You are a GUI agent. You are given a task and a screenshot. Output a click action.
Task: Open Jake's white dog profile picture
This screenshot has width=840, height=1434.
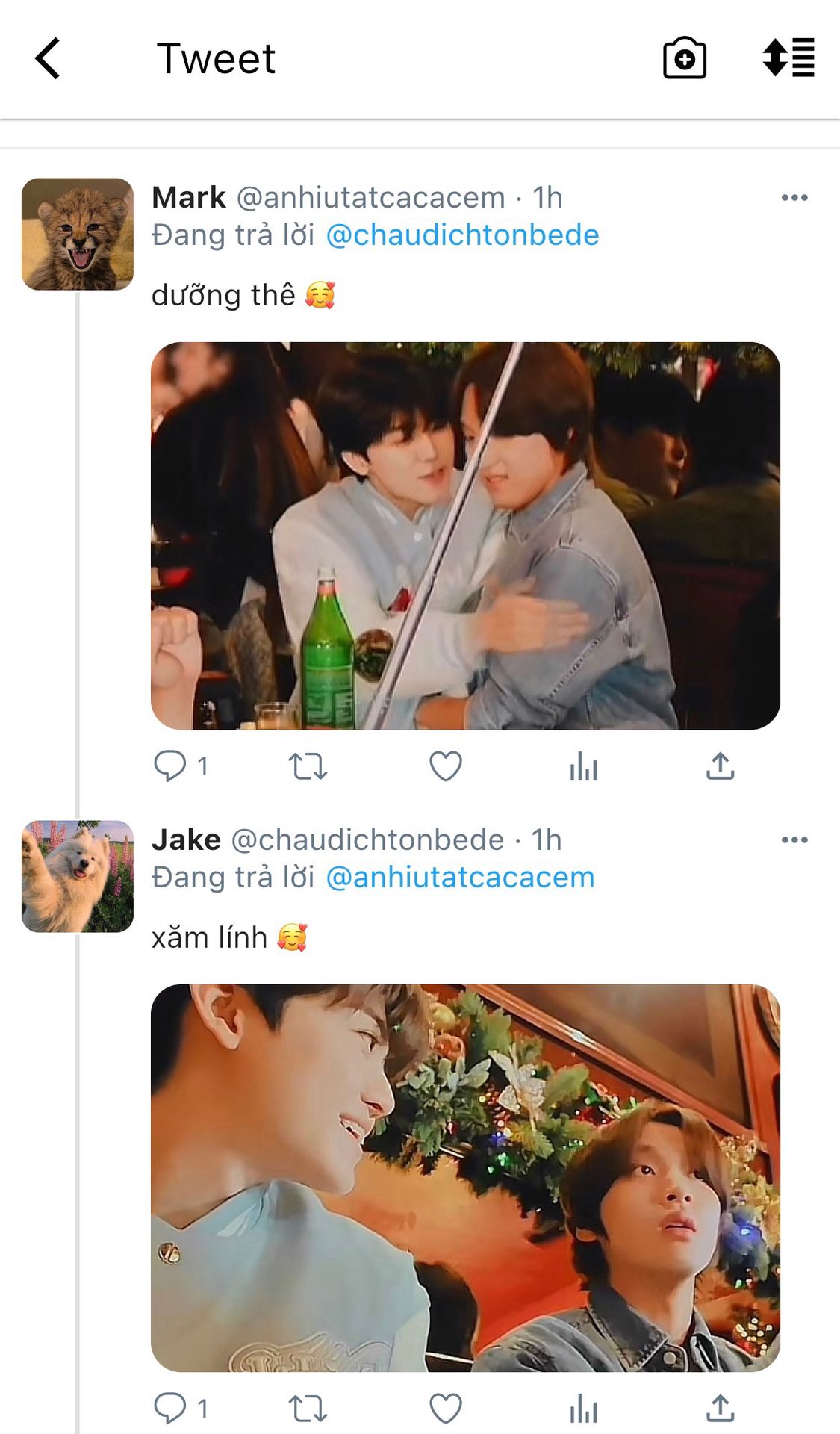(78, 876)
